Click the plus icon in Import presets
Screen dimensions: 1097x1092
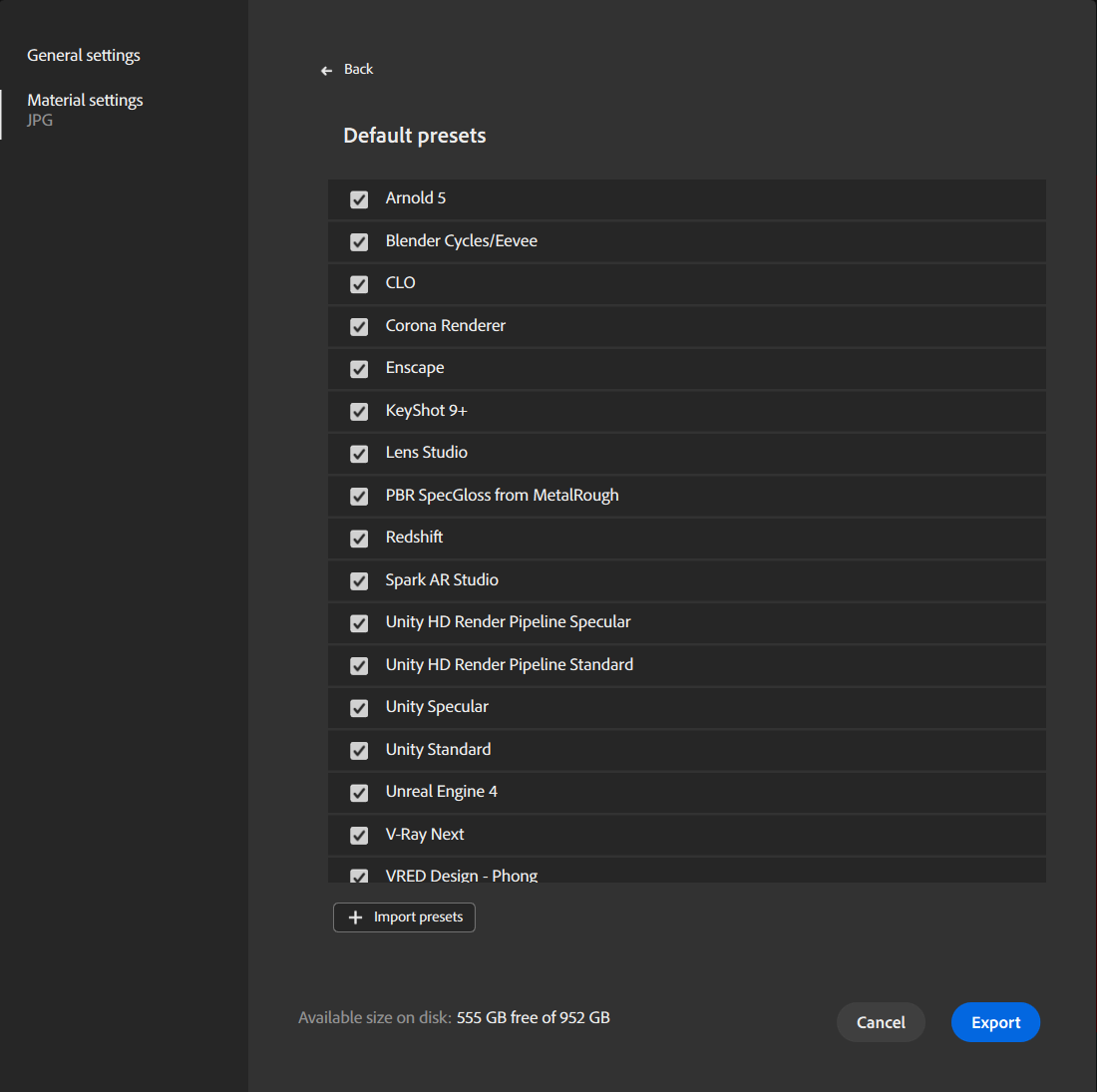point(355,917)
